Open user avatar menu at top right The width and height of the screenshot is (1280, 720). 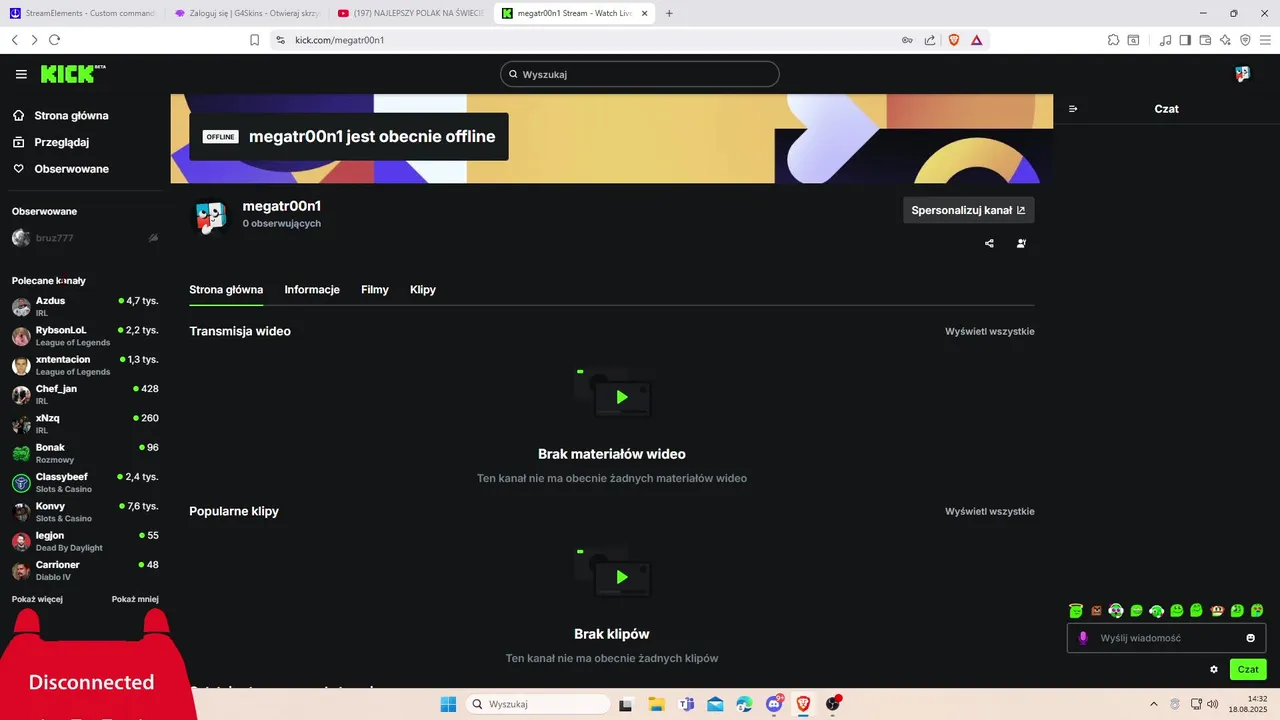[1242, 74]
